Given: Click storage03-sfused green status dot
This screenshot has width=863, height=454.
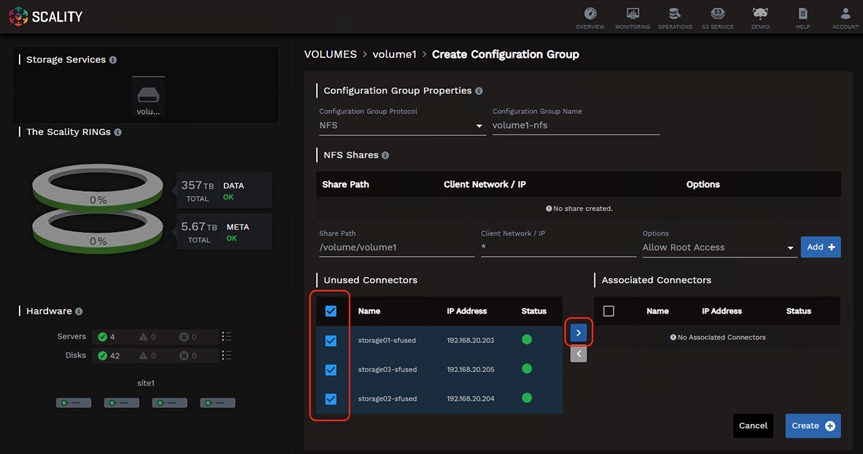Looking at the screenshot, I should (527, 369).
